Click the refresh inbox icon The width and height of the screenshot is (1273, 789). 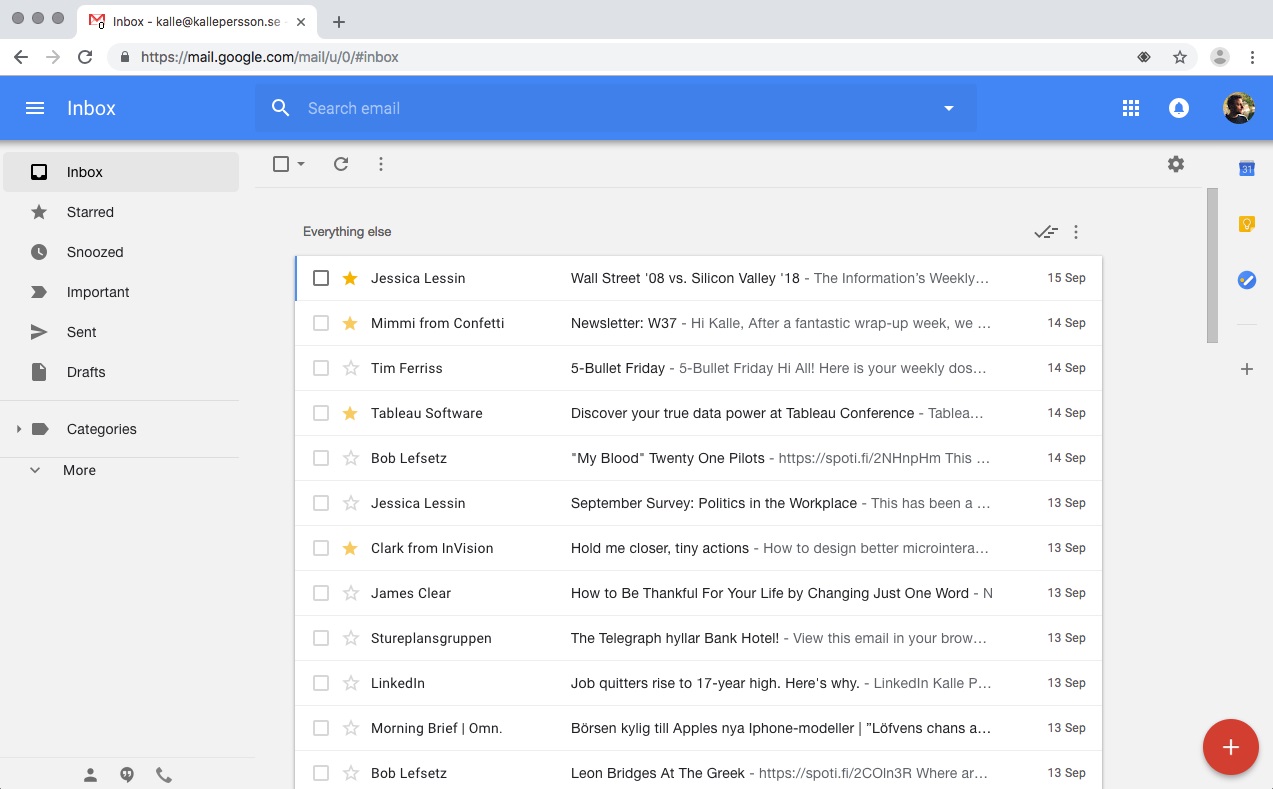pos(341,164)
